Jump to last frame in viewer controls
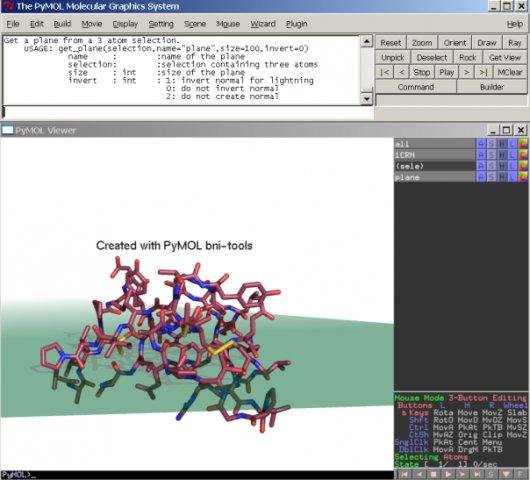This screenshot has width=530, height=480. 477,475
